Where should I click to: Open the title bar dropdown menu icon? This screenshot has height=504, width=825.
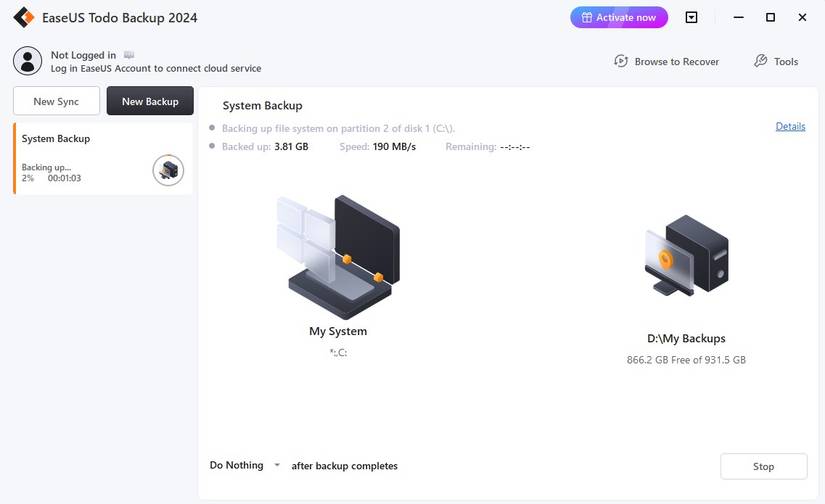pyautogui.click(x=691, y=17)
